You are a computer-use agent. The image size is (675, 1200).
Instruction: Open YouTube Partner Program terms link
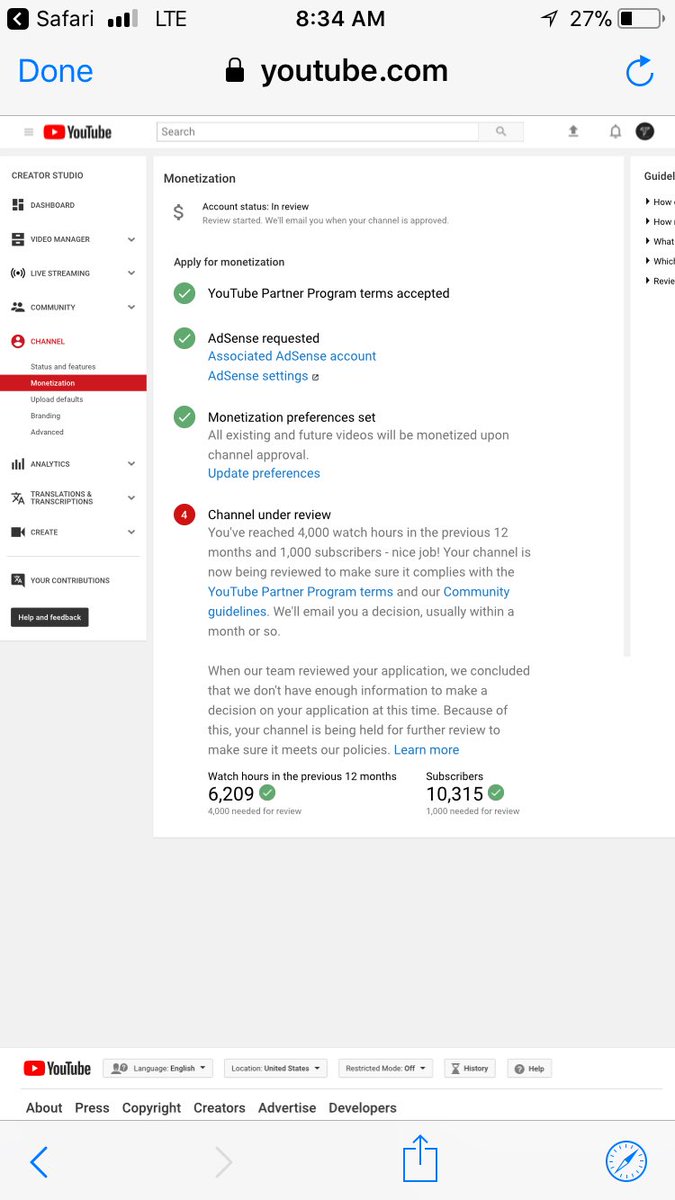tap(300, 592)
